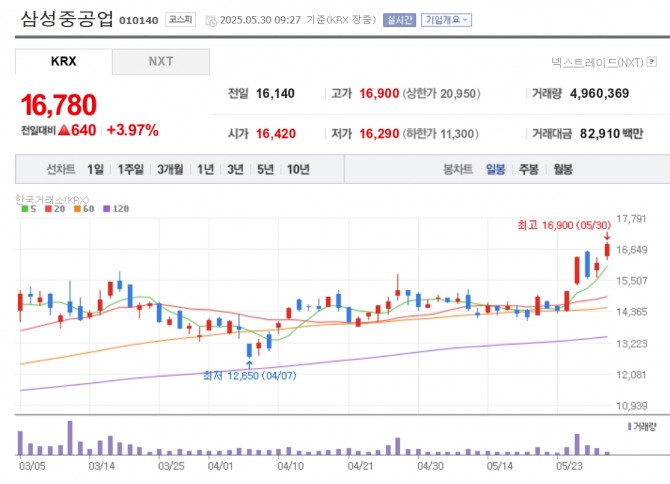
Task: Select the 5년 line chart period
Action: (x=265, y=170)
